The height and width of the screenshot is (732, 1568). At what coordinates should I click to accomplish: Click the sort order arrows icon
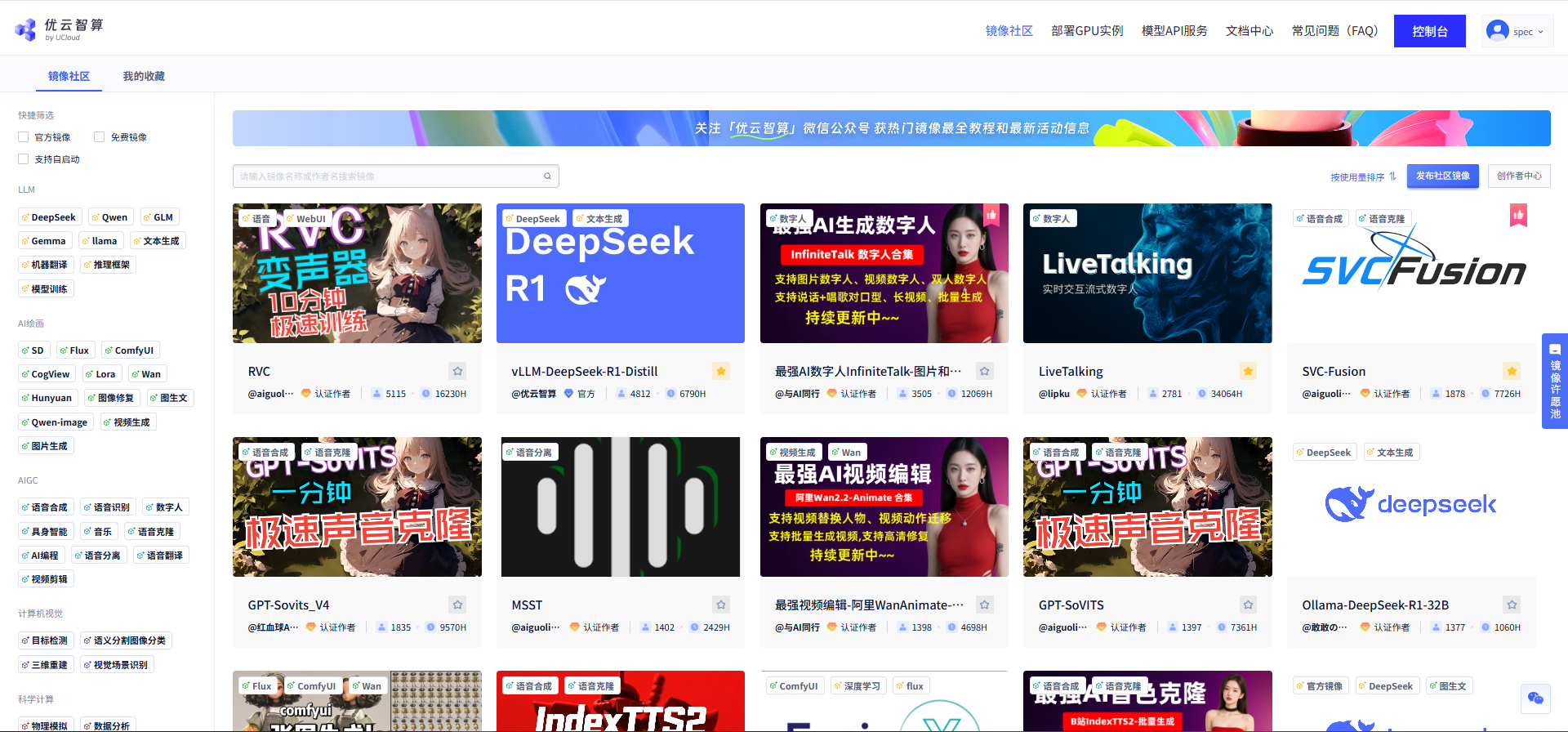coord(1392,176)
